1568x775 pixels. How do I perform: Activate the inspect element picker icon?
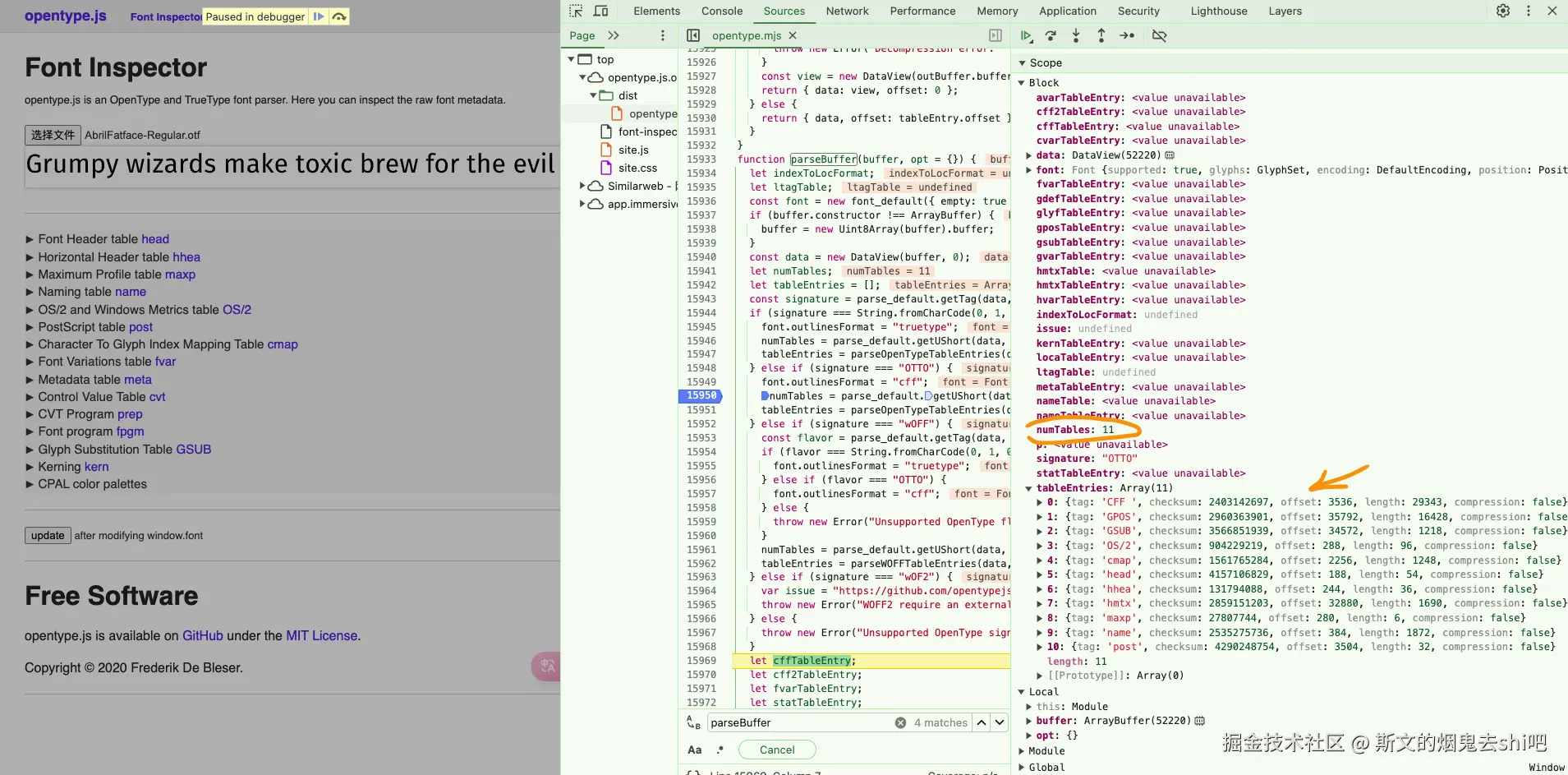click(x=576, y=11)
